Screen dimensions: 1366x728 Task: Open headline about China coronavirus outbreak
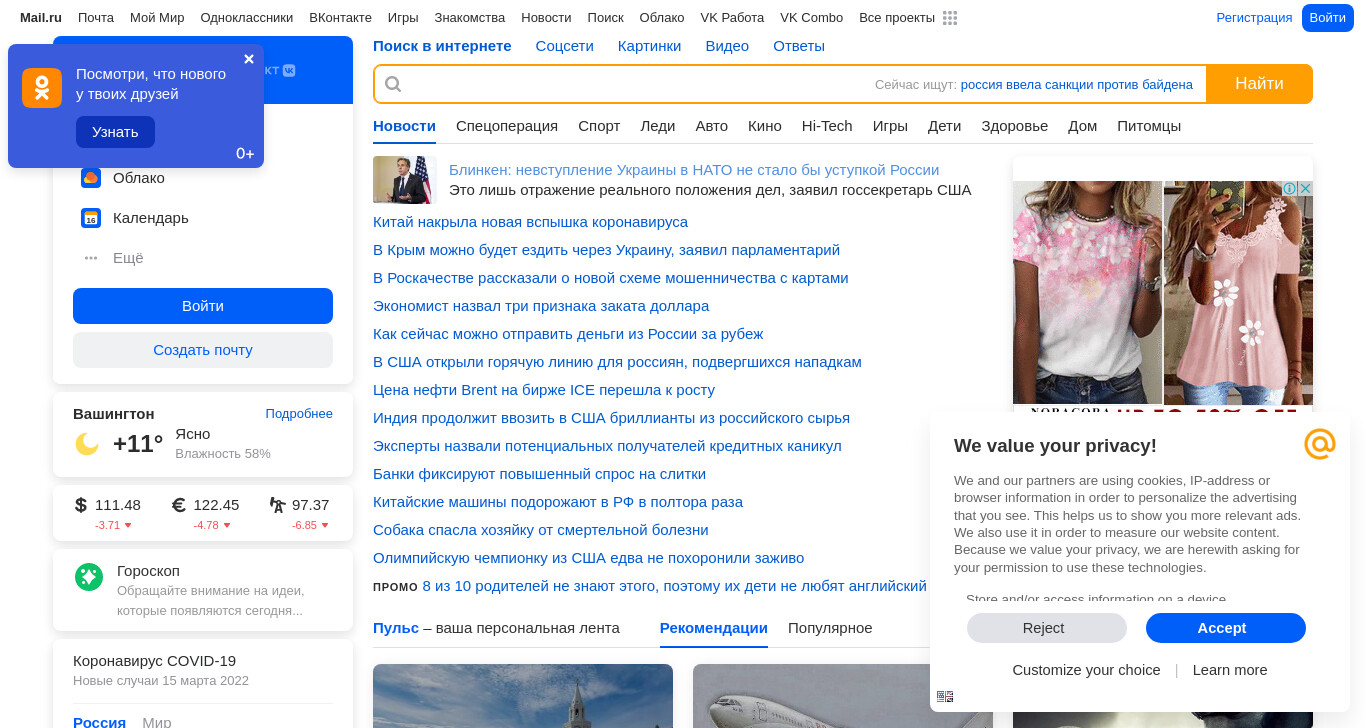[530, 222]
